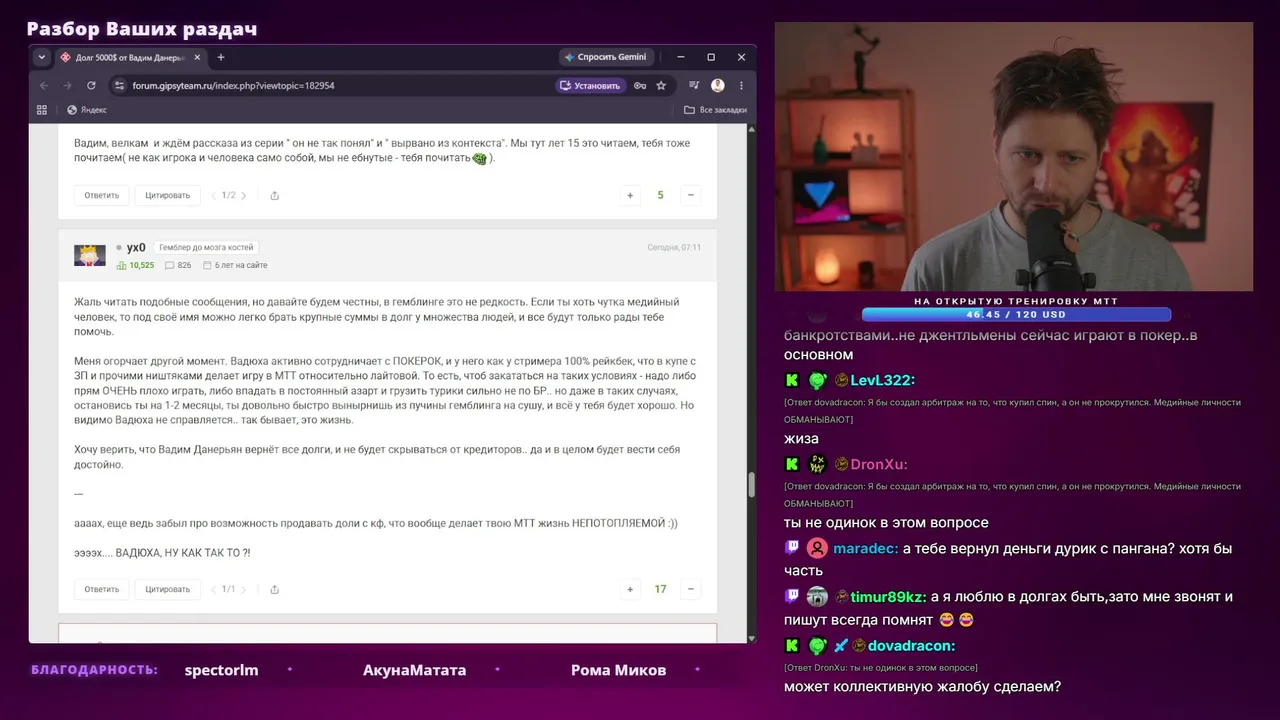Click "Цитировать" under the post rated 5
This screenshot has height=720, width=1280.
[x=167, y=195]
